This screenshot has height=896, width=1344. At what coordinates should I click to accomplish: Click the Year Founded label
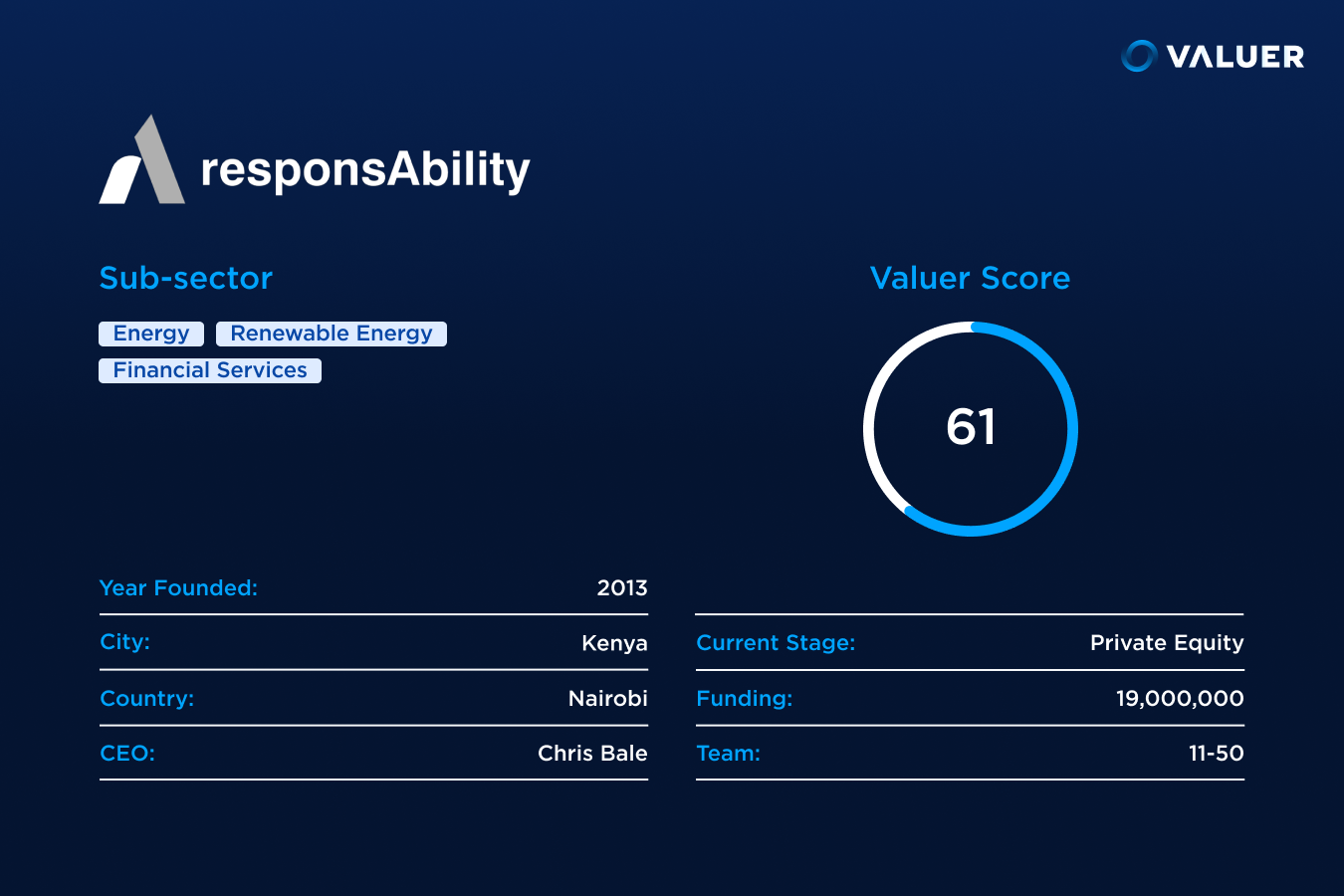178,588
